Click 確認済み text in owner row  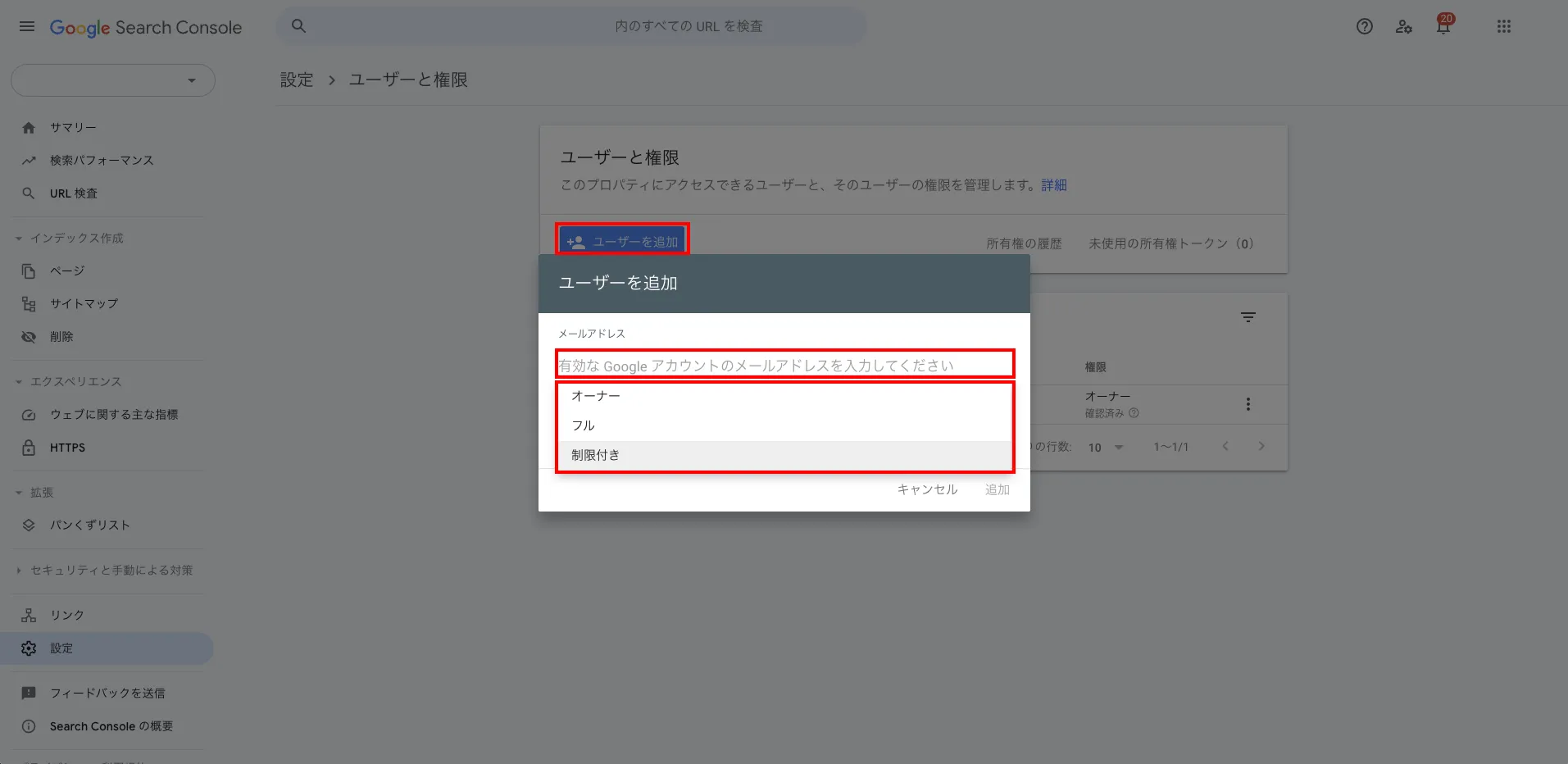coord(1104,413)
